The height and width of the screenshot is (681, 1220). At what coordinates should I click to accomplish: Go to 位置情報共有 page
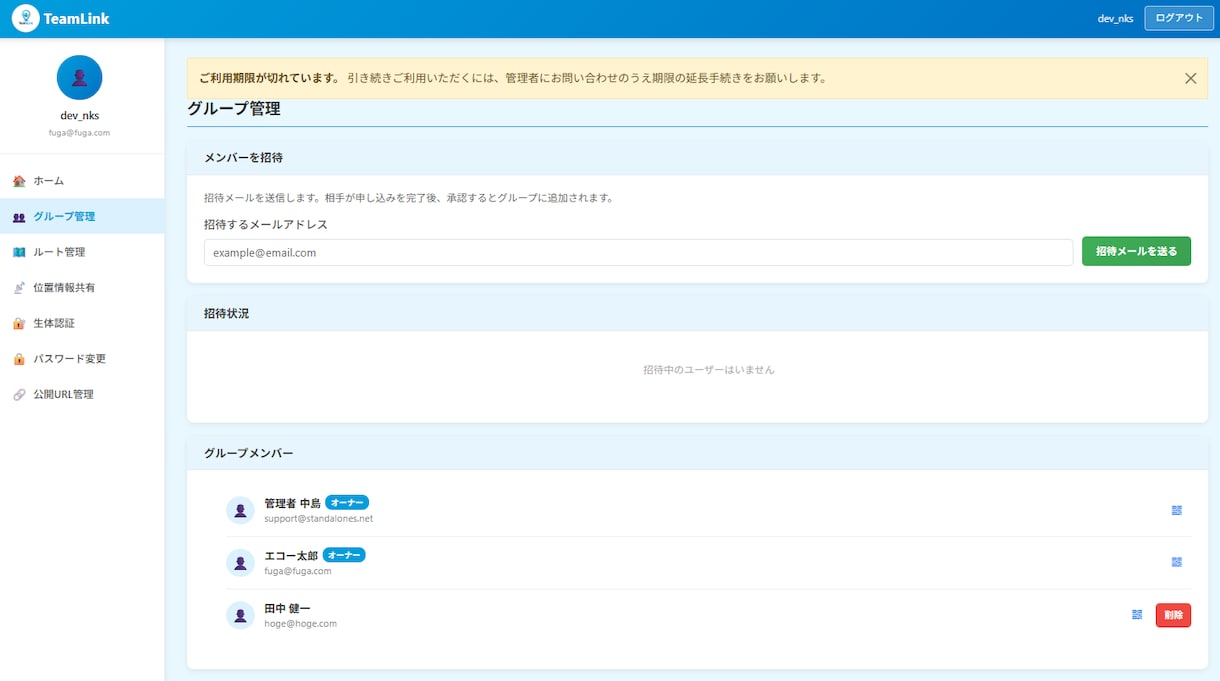pos(82,288)
